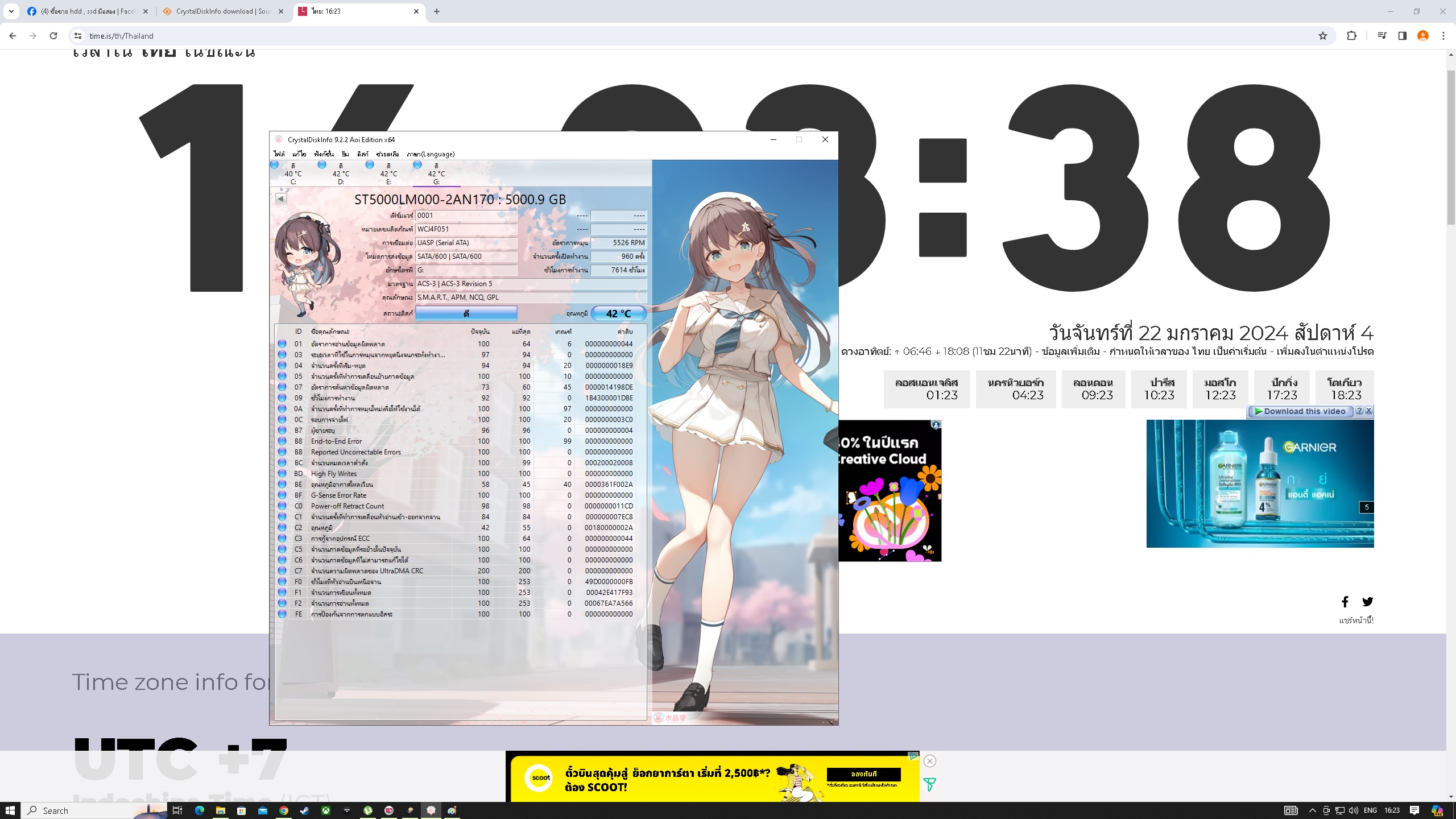Click the browser address bar URL
Screen dimensions: 1456x819
(121, 36)
